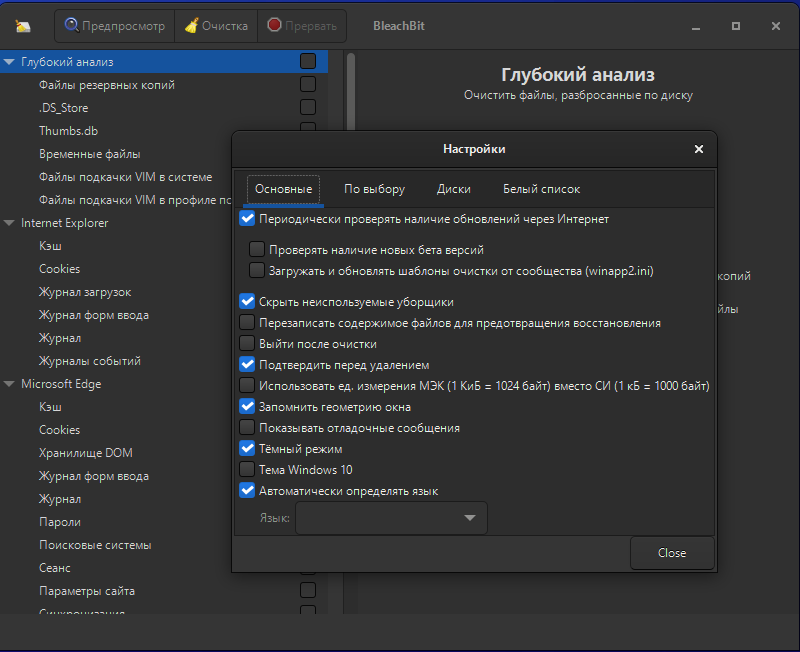Enable Тема Windows 10 checkbox

(x=247, y=470)
